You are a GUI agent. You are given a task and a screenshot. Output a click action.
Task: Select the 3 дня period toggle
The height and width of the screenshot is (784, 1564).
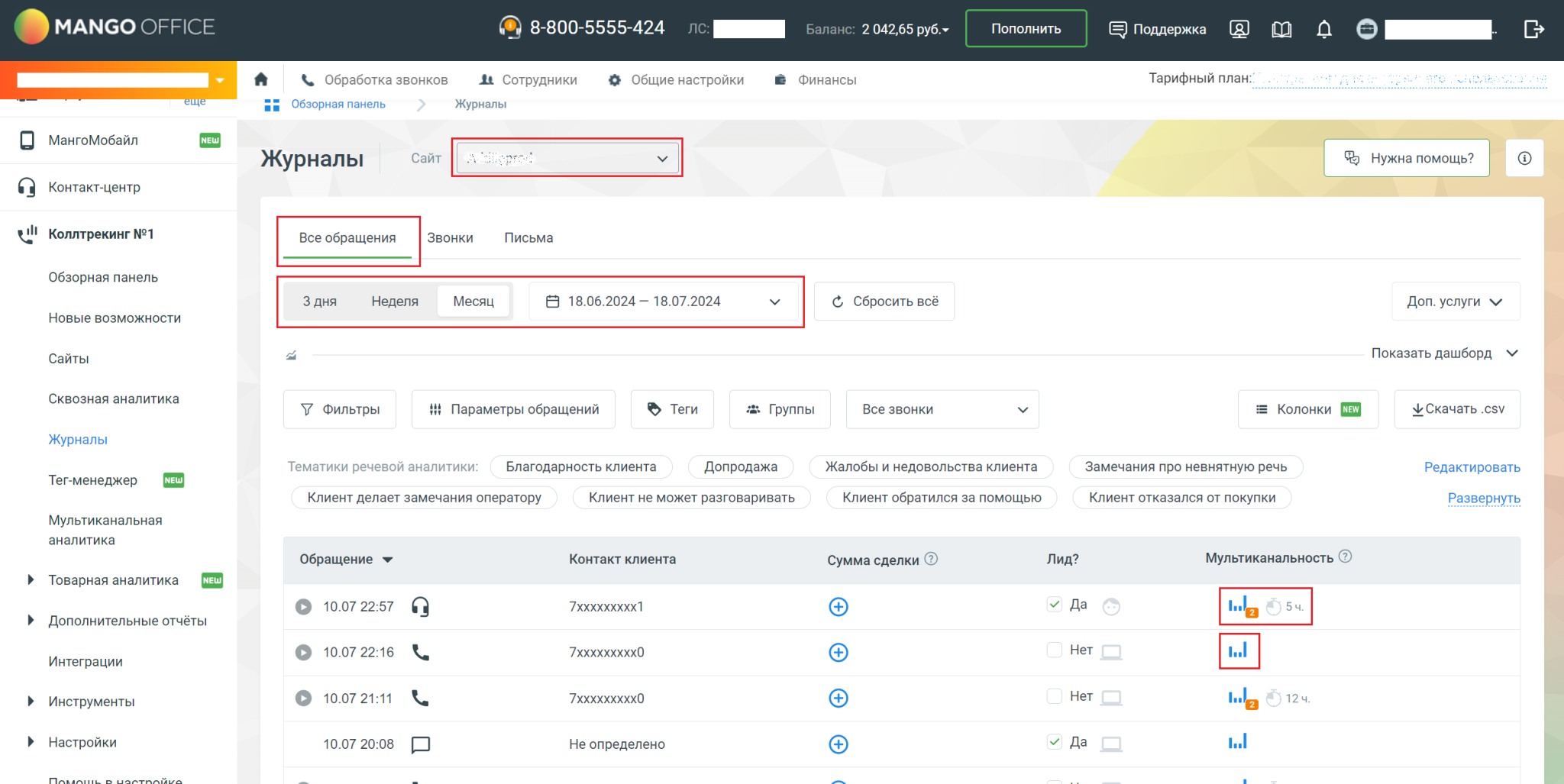(319, 302)
